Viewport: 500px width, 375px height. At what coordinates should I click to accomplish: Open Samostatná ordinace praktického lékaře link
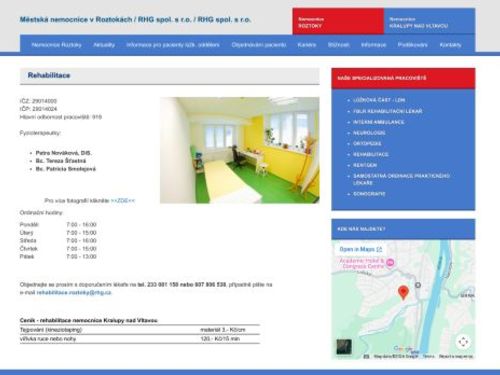click(401, 179)
